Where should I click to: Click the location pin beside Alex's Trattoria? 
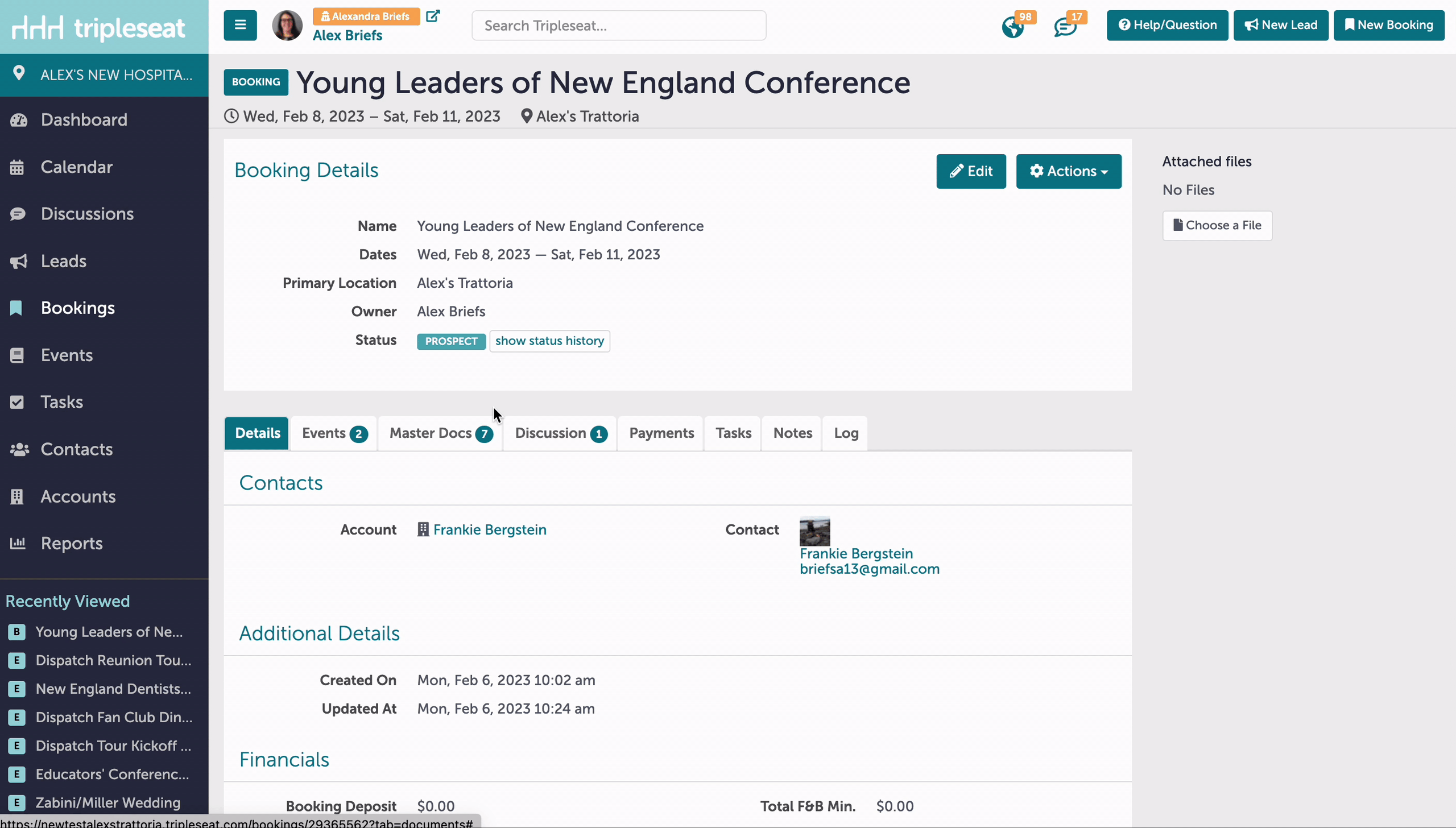[527, 116]
